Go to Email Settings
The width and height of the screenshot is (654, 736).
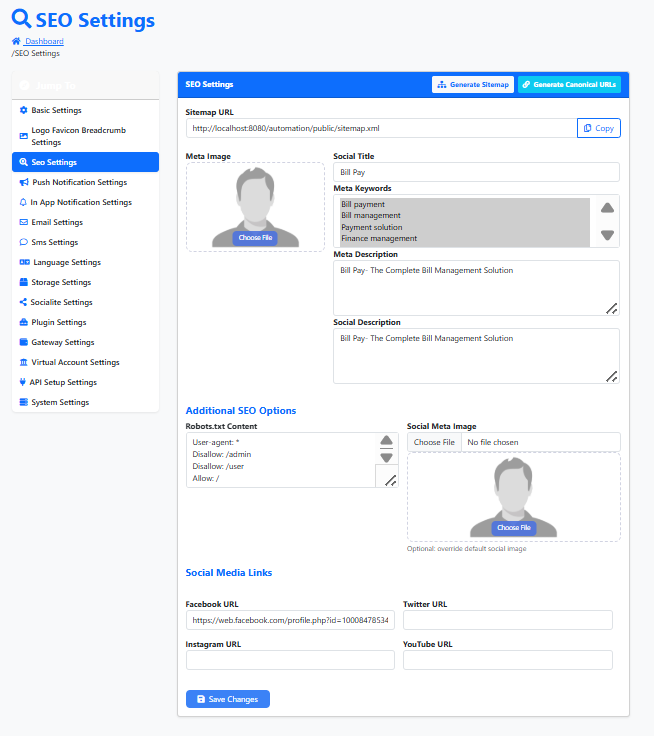pos(85,222)
